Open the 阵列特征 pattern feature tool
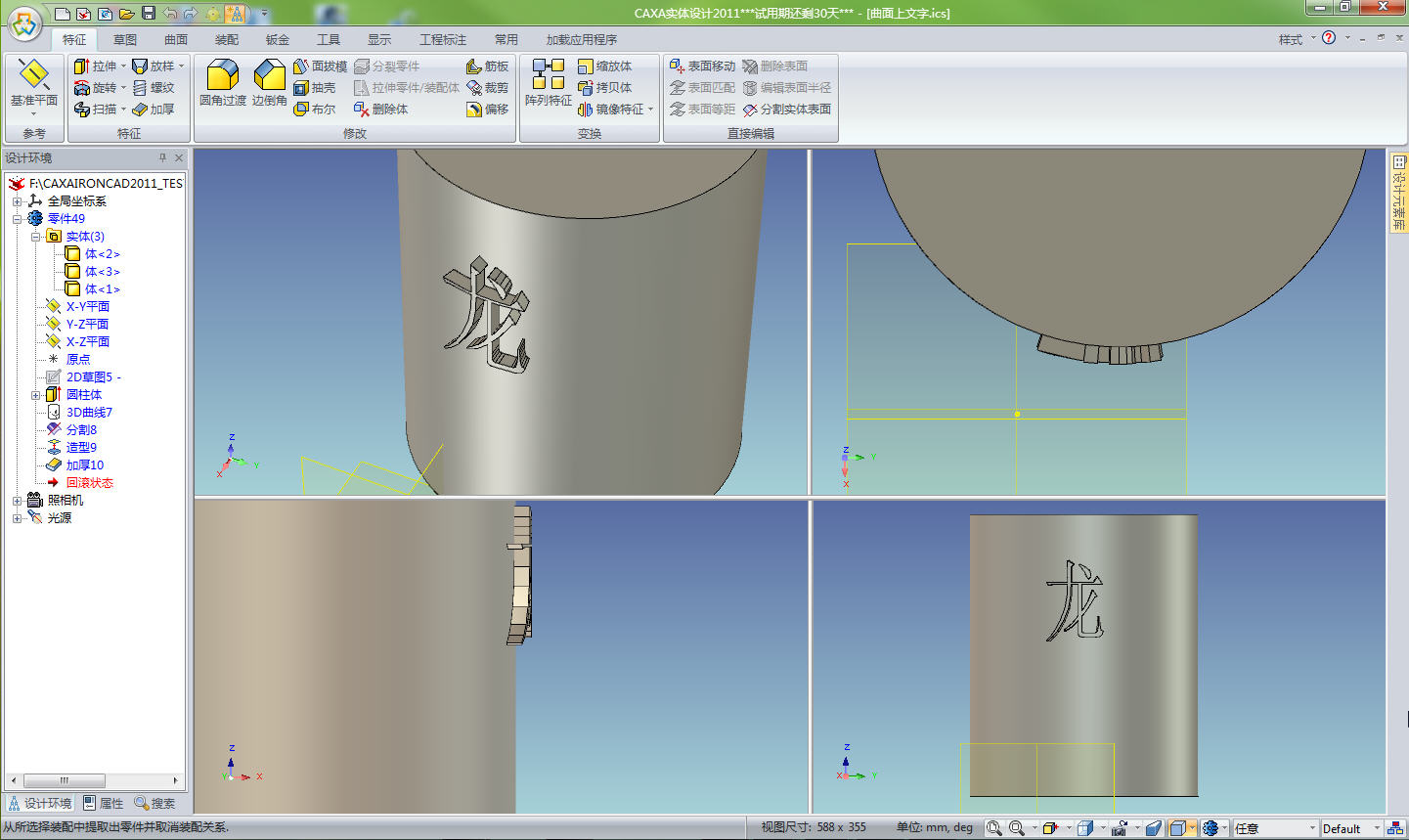Viewport: 1409px width, 840px height. click(x=549, y=84)
